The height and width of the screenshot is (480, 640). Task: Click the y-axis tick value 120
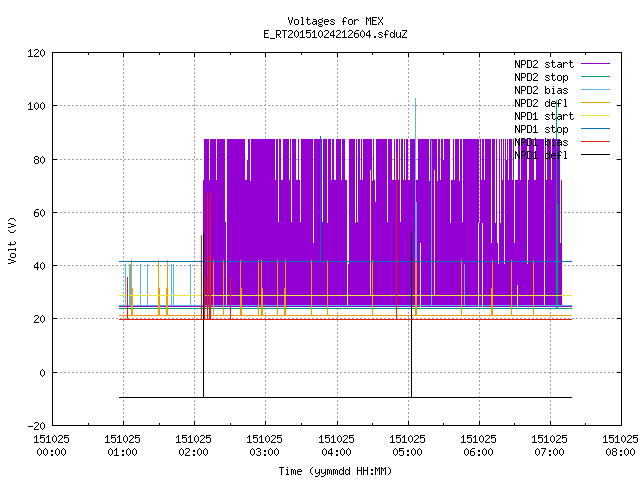click(36, 53)
